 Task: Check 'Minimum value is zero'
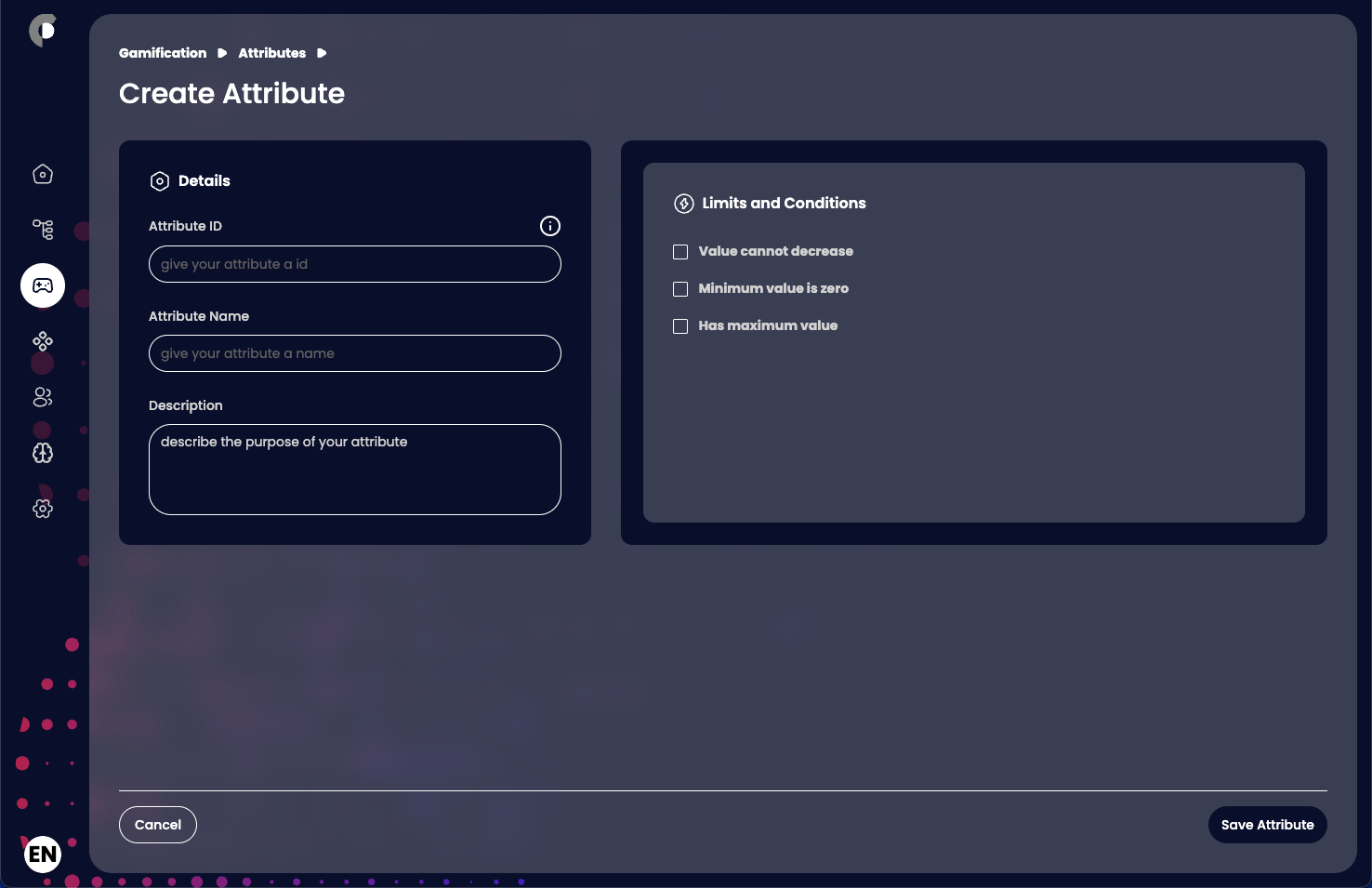(x=679, y=288)
